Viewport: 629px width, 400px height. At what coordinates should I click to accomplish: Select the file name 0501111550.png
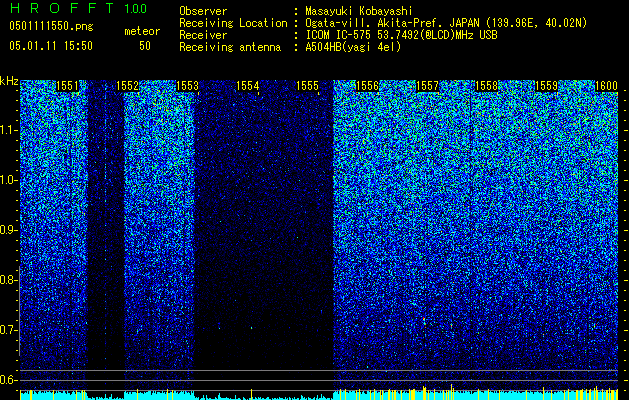[x=51, y=27]
